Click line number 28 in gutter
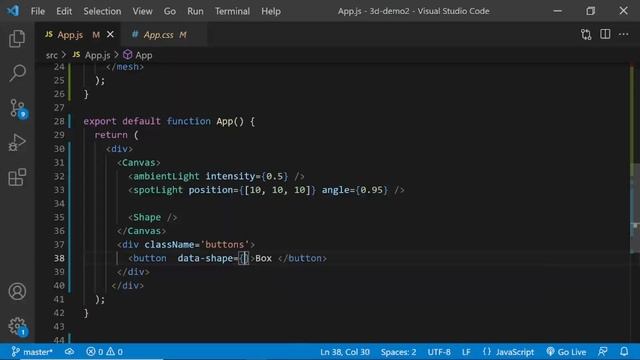Viewport: 640px width, 360px height. [x=59, y=121]
